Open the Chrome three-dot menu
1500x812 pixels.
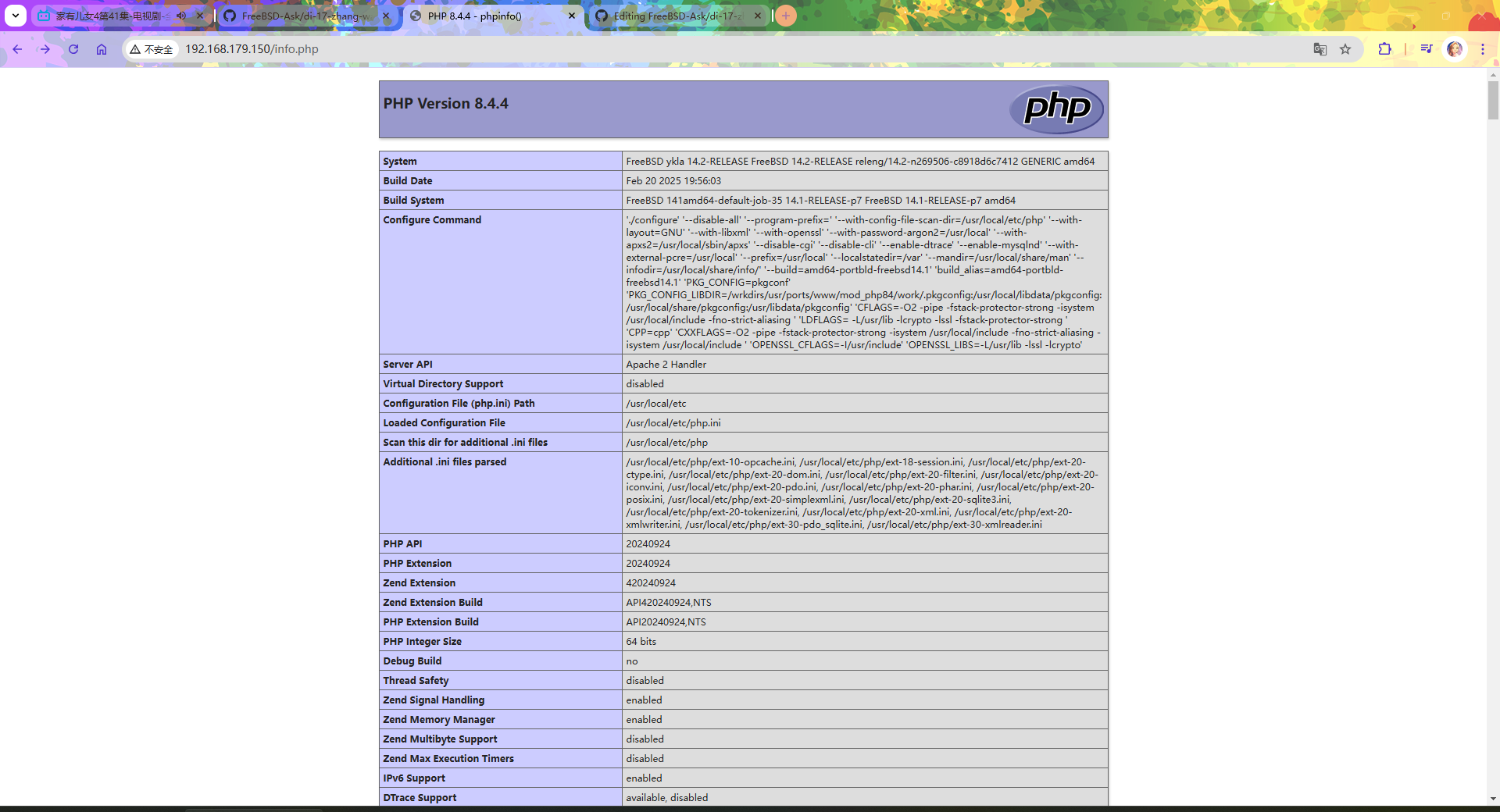pyautogui.click(x=1483, y=49)
